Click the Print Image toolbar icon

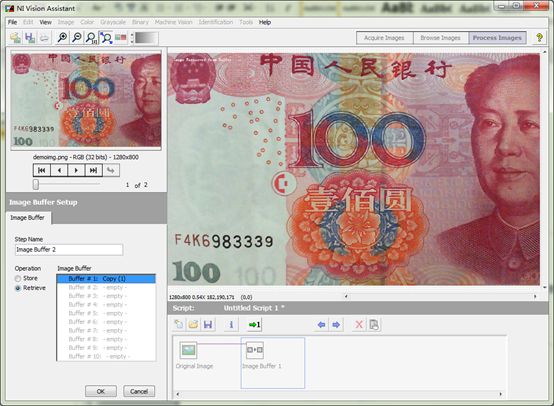point(44,37)
